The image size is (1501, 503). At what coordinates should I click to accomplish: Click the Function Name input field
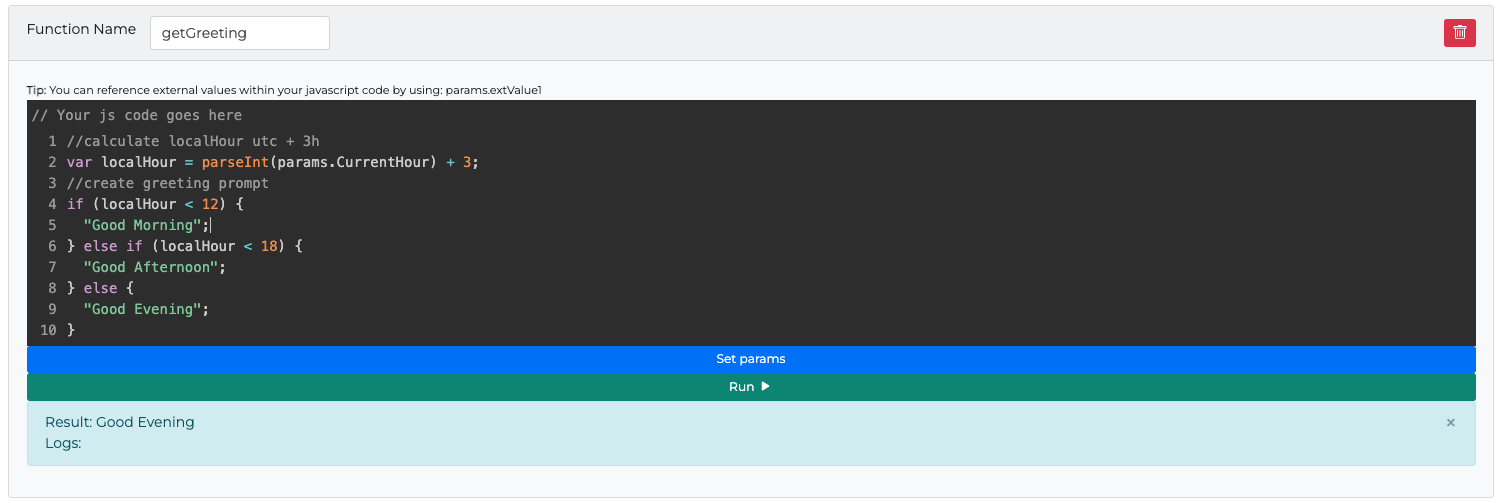239,33
